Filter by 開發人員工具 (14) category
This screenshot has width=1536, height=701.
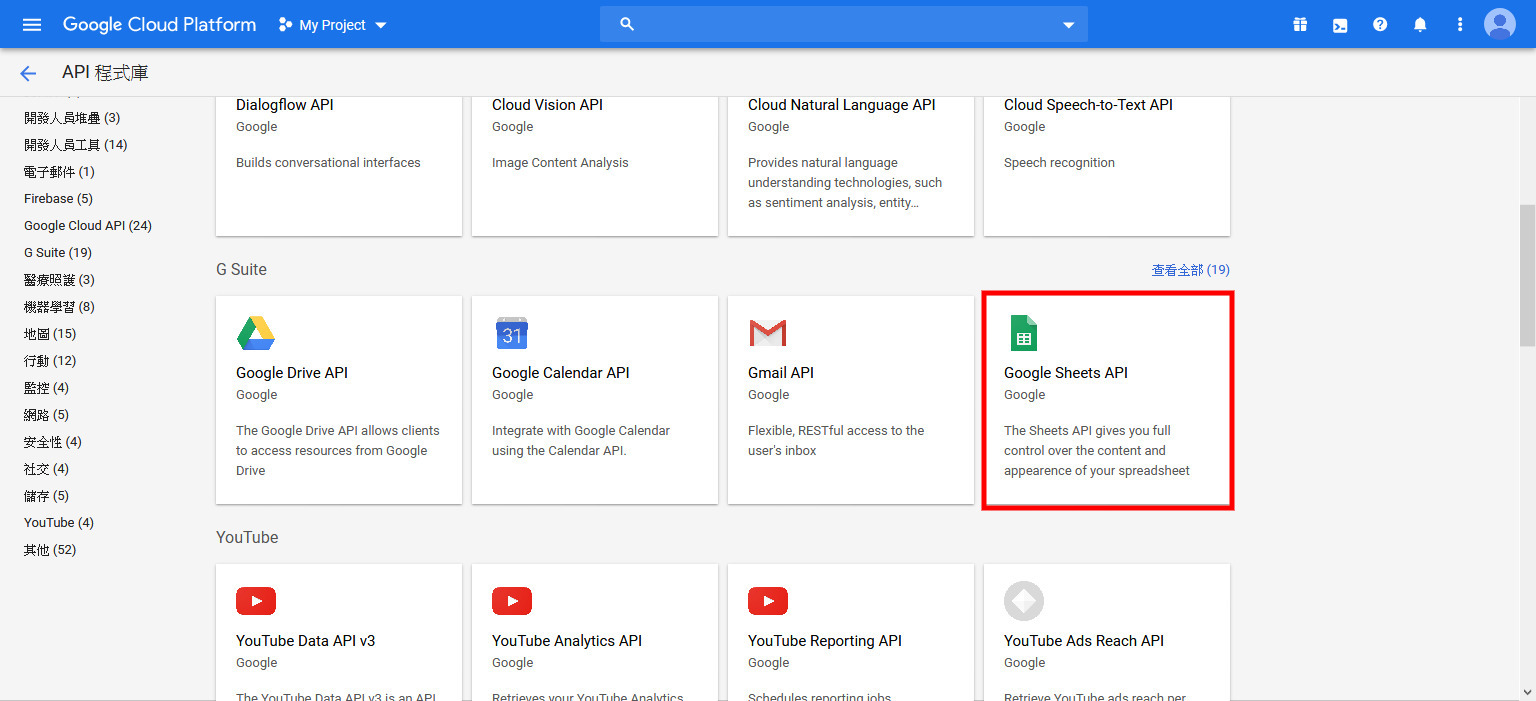point(76,145)
